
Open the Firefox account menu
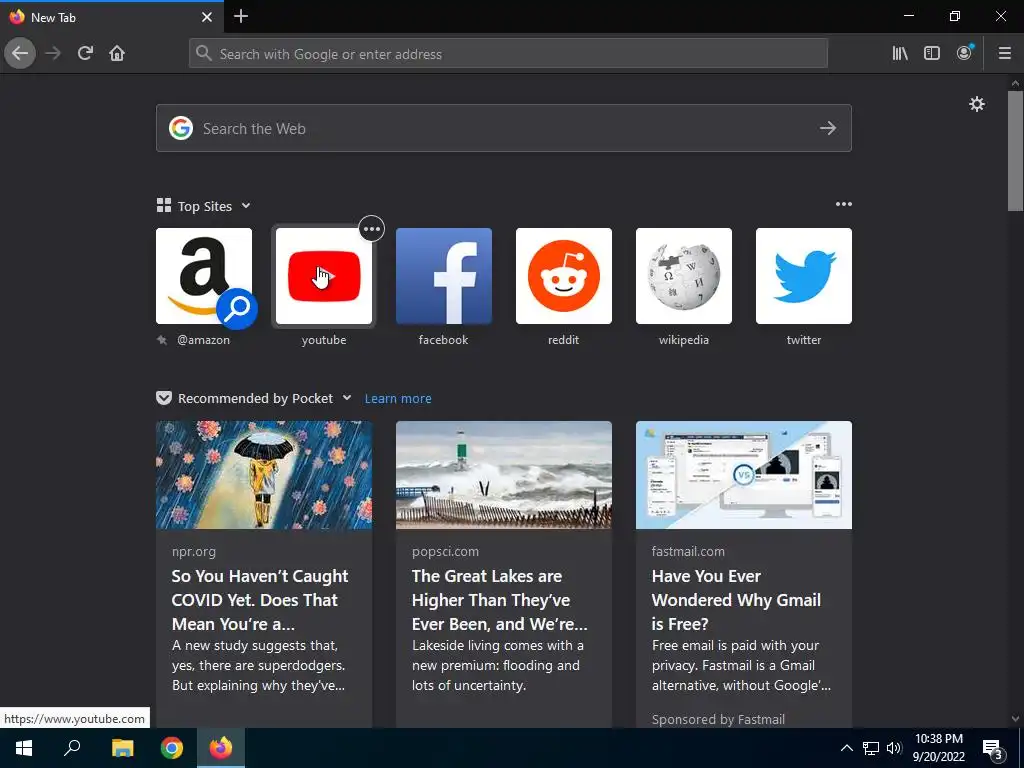(x=965, y=53)
